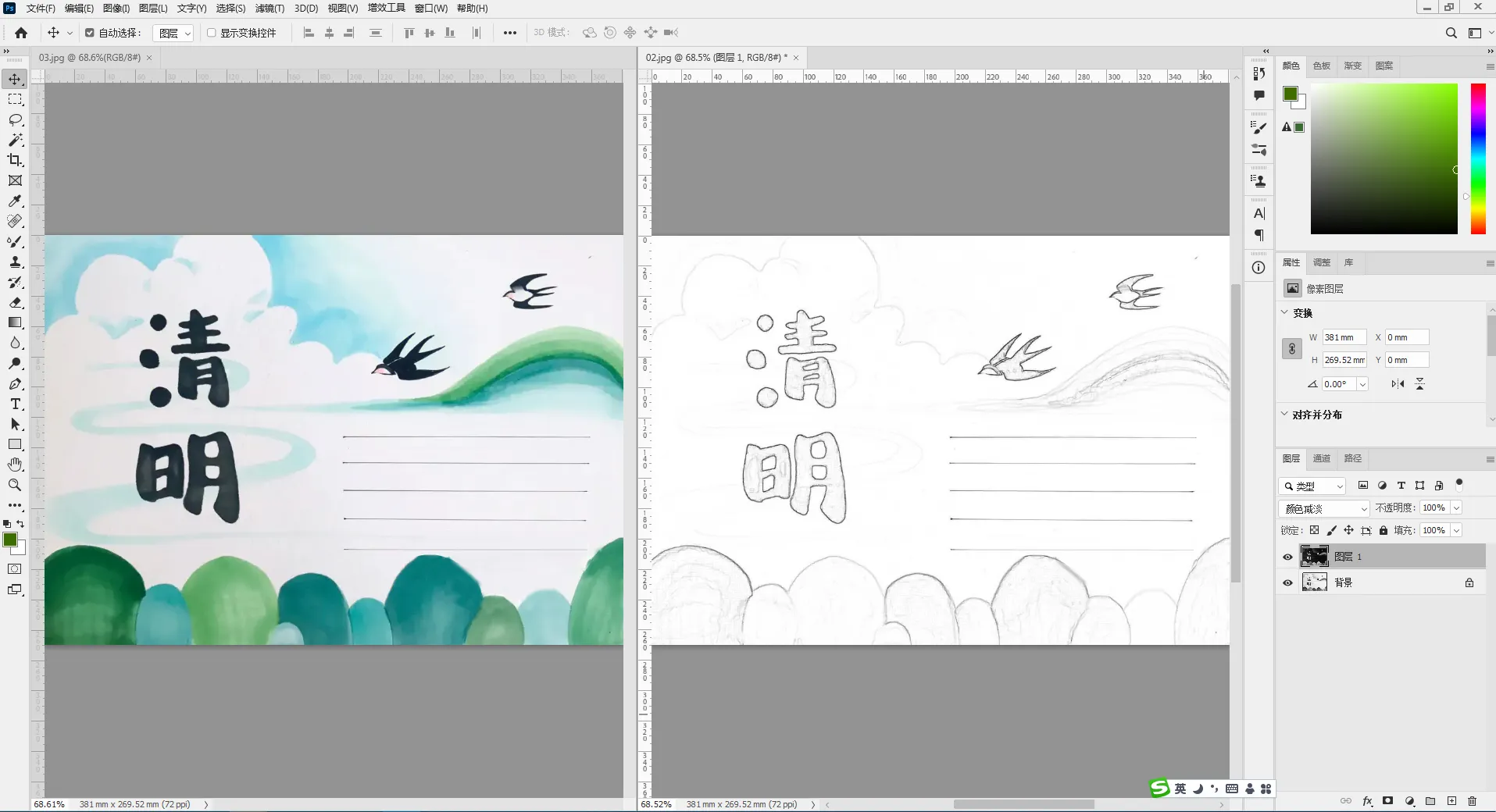Viewport: 1496px width, 812px height.
Task: Choose the Horizontal Type tool
Action: (x=15, y=404)
